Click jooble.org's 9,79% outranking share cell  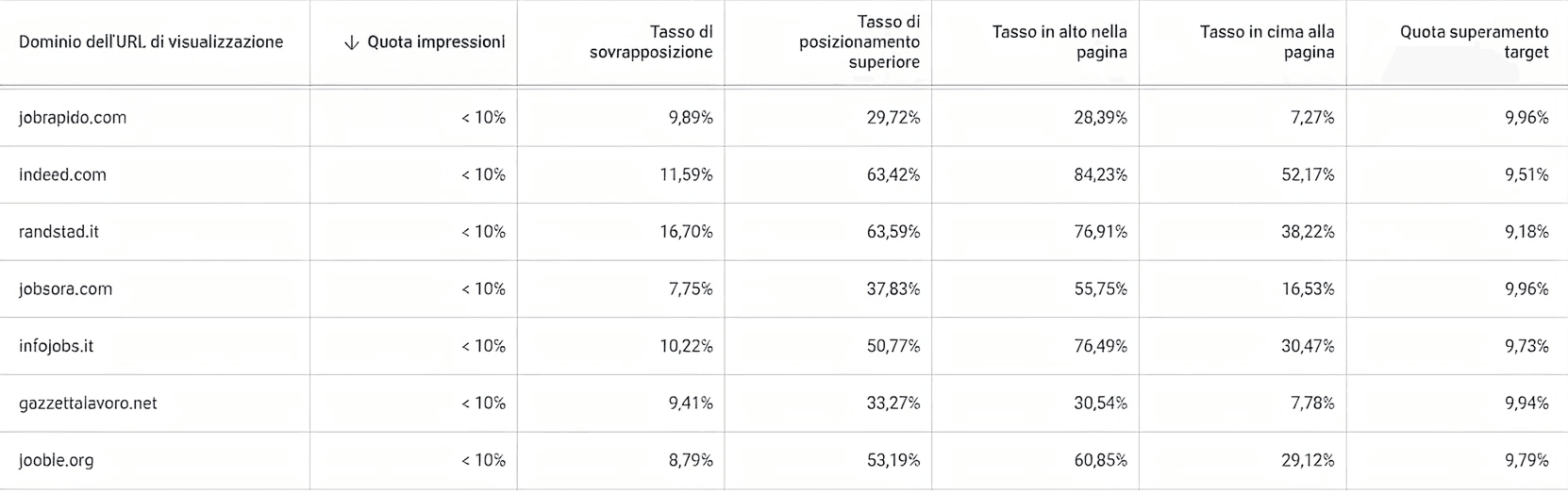1526,461
